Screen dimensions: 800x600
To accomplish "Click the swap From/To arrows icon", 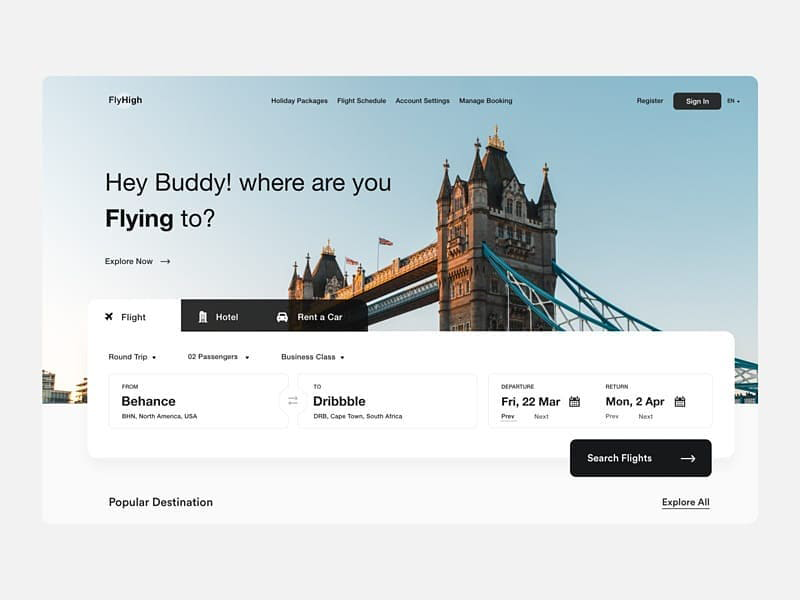I will click(293, 401).
